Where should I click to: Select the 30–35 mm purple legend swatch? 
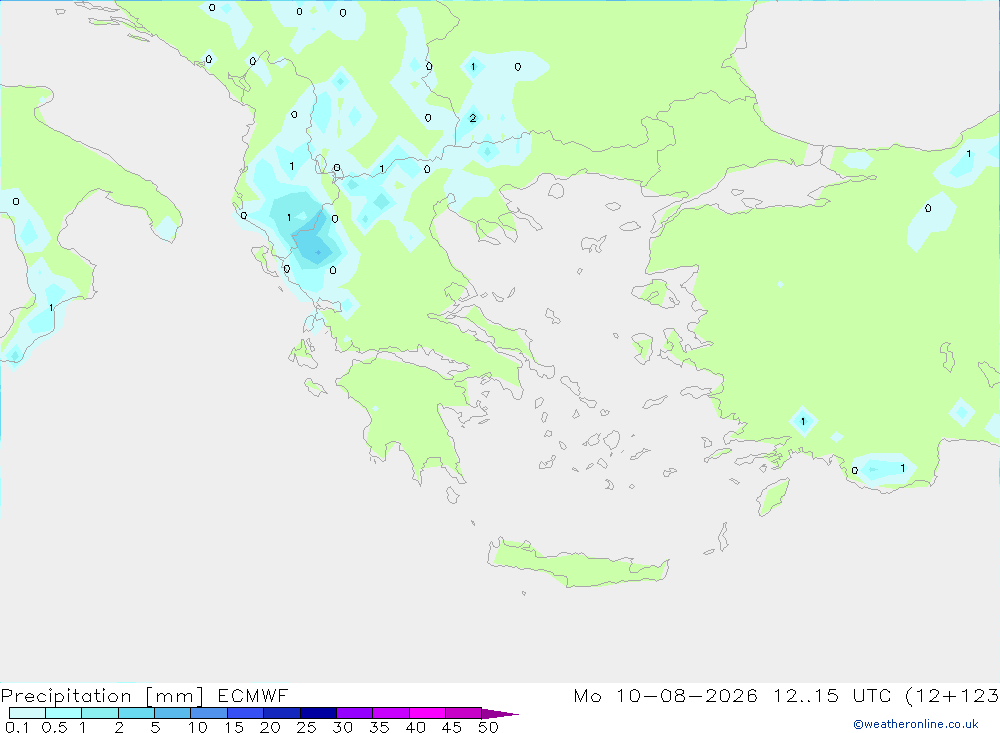click(x=354, y=713)
